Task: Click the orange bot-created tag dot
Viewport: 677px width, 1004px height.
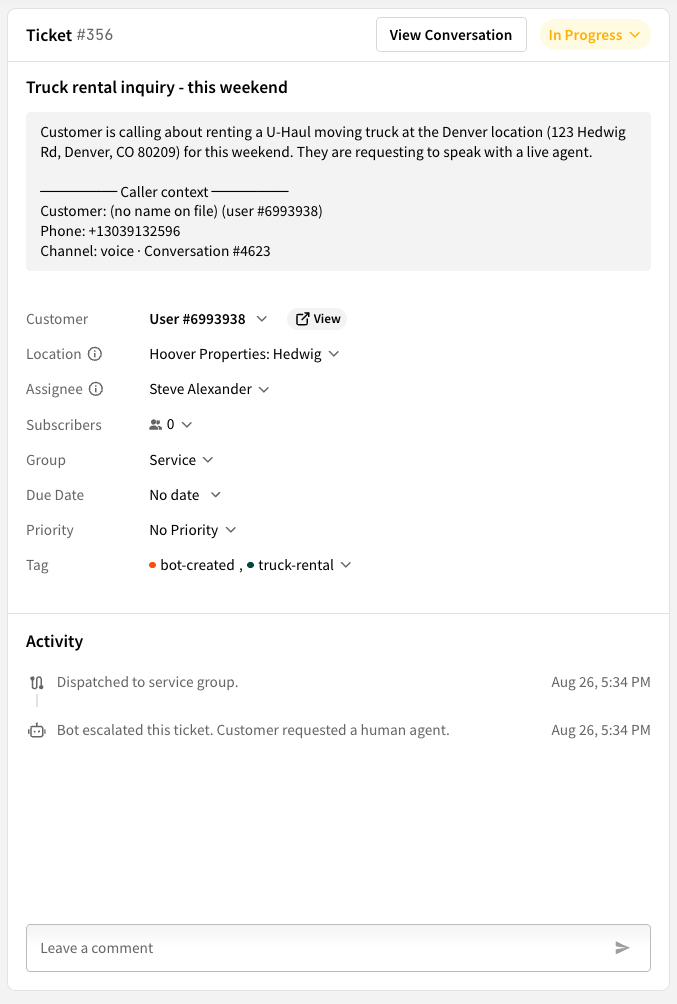Action: click(152, 565)
